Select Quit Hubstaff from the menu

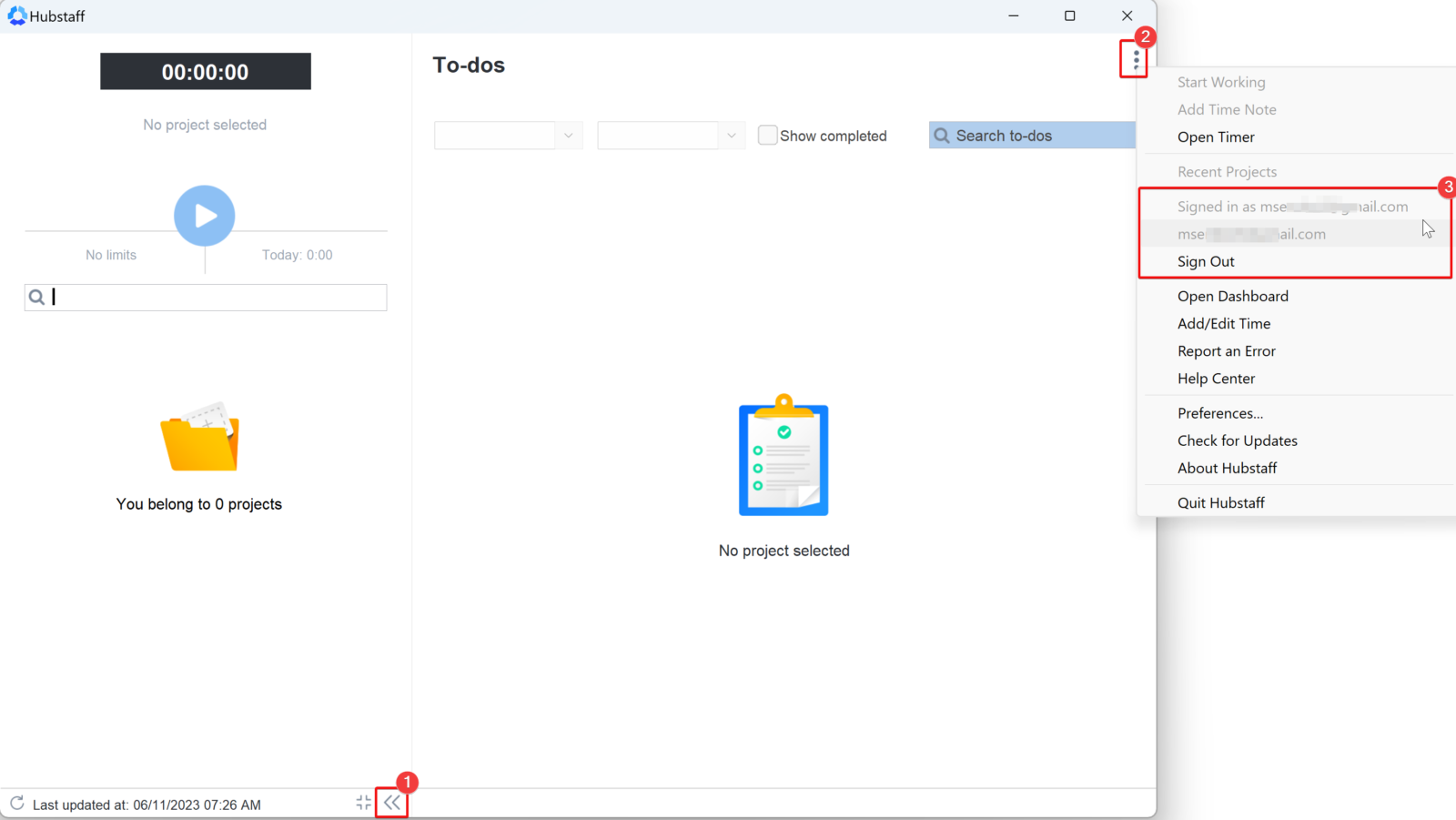pyautogui.click(x=1221, y=503)
